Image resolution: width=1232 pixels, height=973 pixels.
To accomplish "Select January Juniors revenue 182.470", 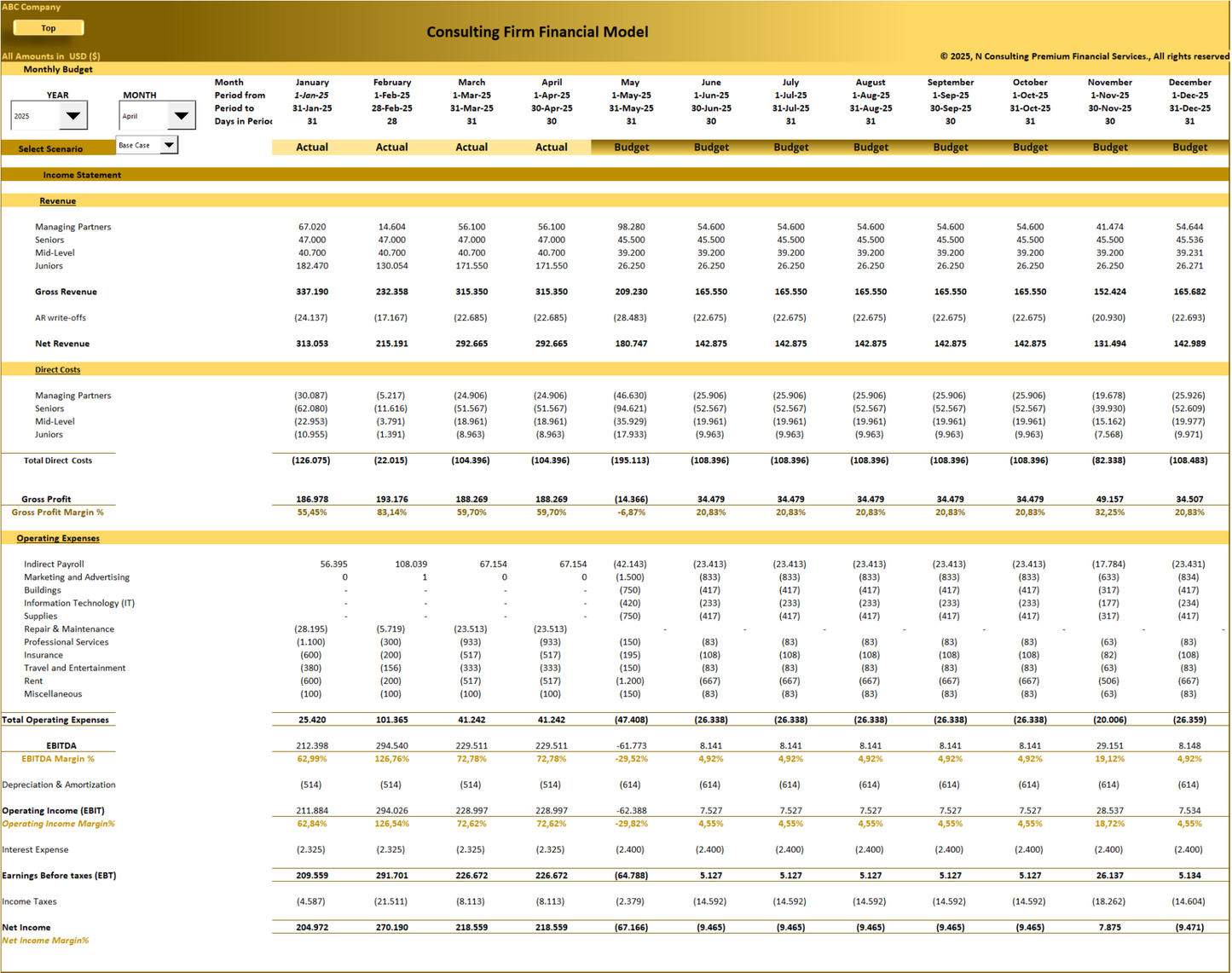I will pos(312,266).
